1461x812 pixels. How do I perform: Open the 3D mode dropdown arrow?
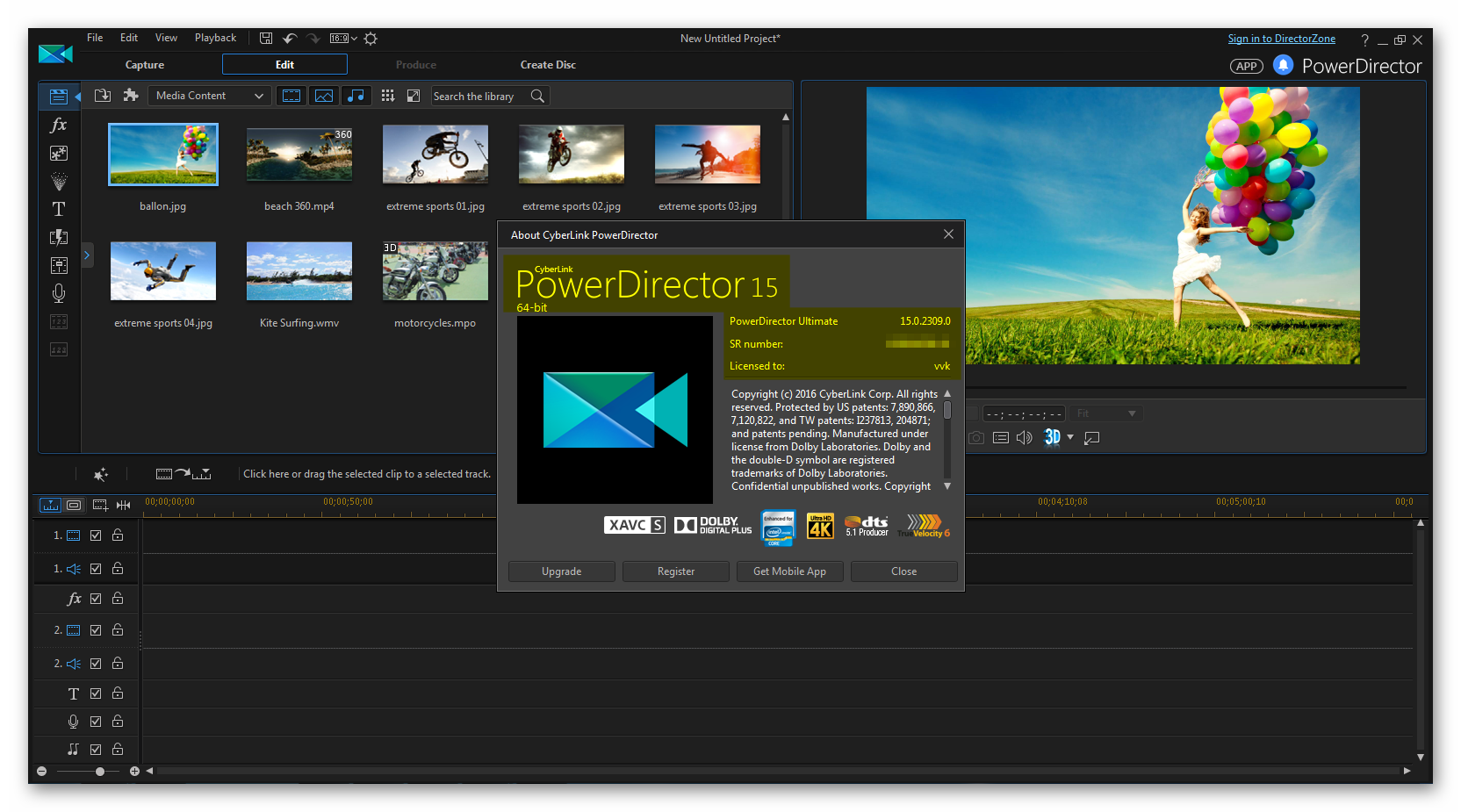1070,437
